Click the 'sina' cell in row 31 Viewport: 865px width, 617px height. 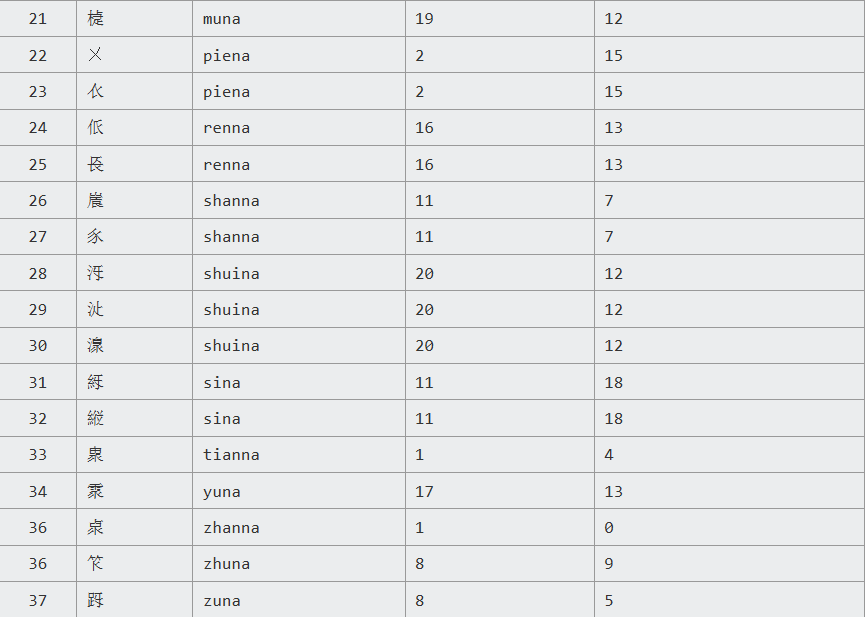tap(222, 383)
